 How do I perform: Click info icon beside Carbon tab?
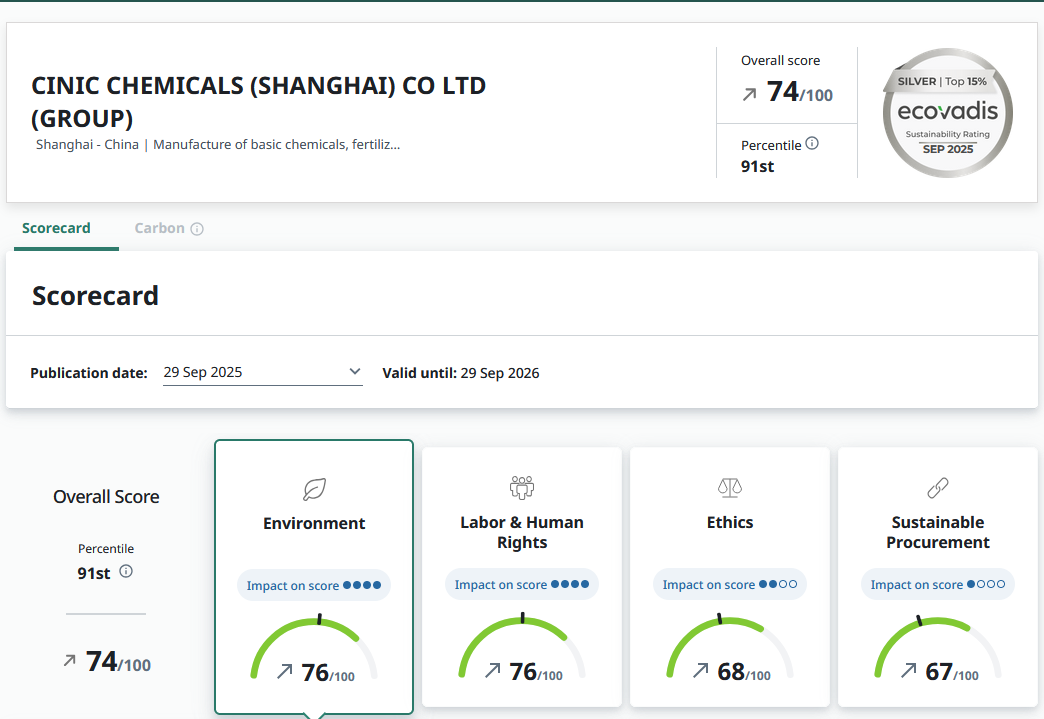pyautogui.click(x=197, y=229)
